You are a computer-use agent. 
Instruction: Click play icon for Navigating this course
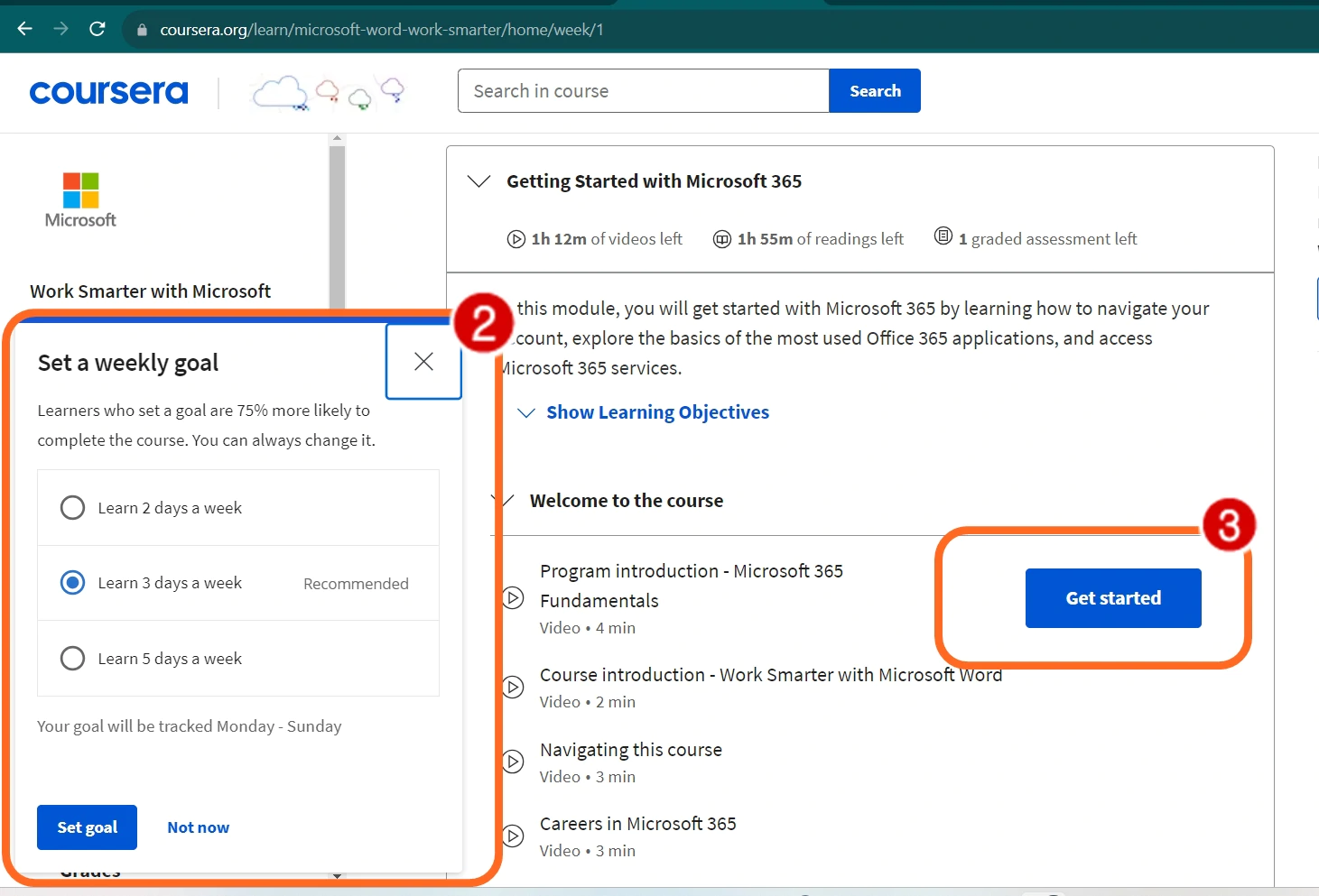point(513,762)
